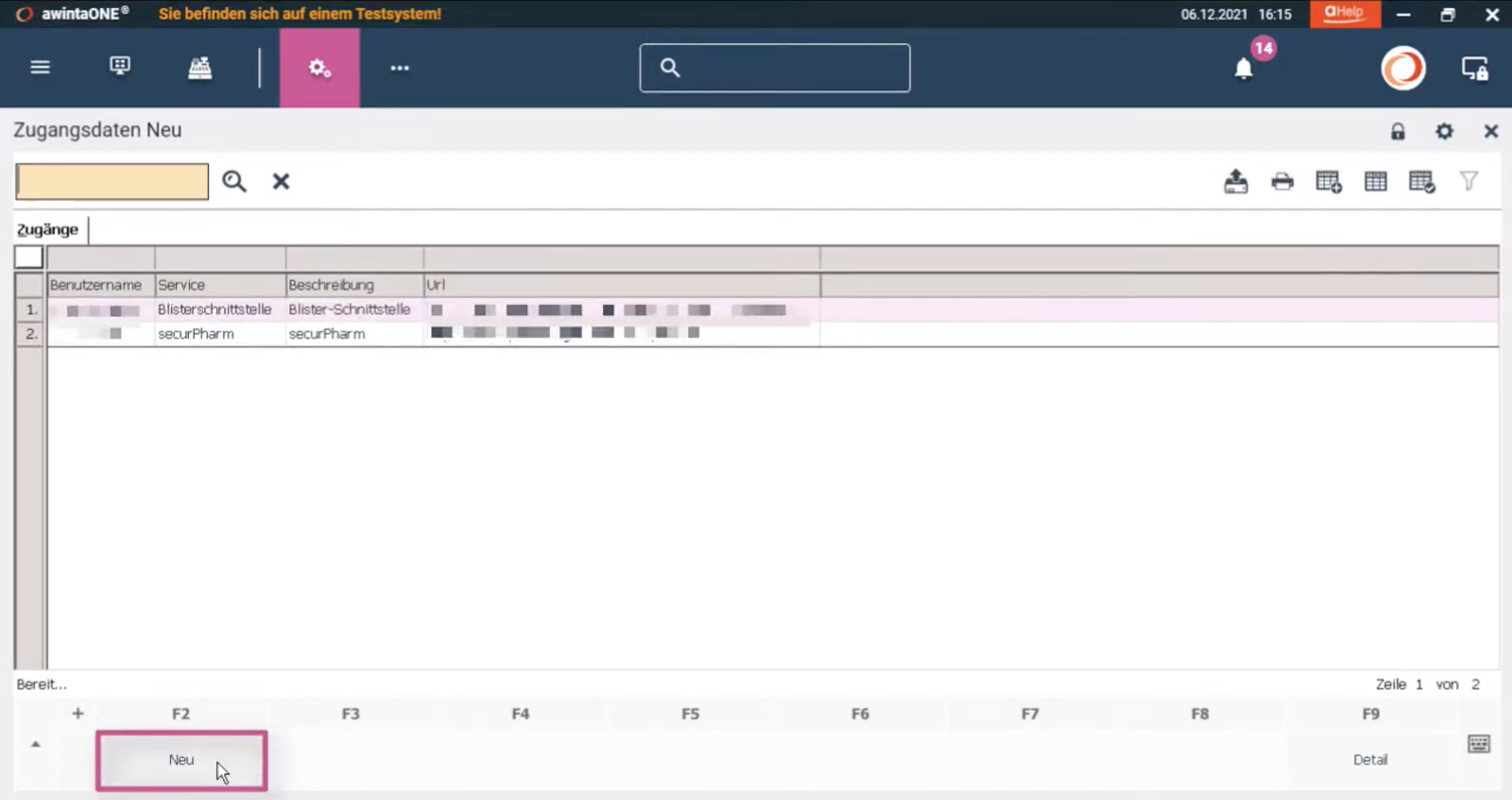Click the lock screen monitor icon
This screenshot has width=1512, height=800.
point(1475,68)
